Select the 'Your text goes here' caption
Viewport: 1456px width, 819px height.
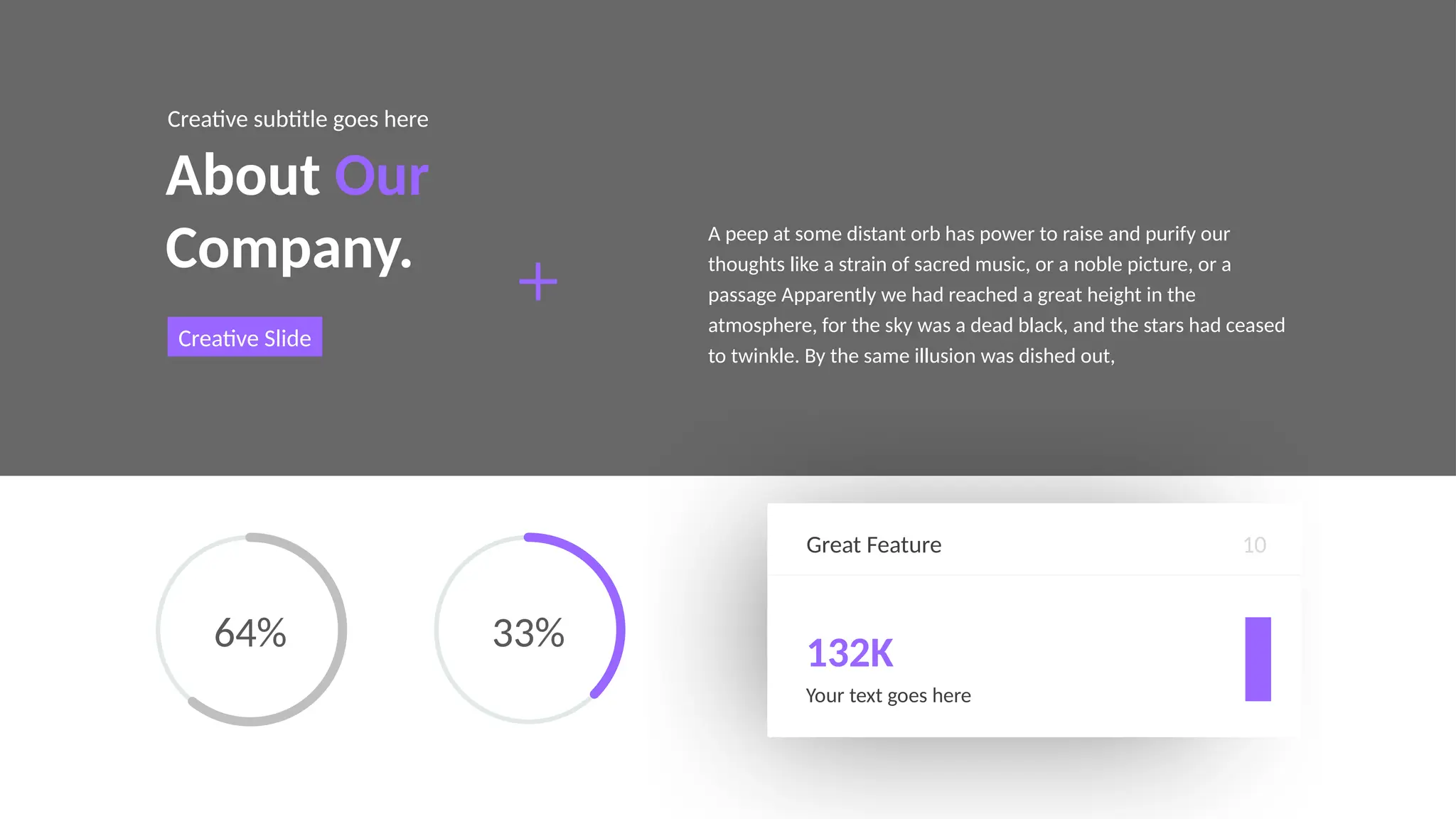[888, 695]
